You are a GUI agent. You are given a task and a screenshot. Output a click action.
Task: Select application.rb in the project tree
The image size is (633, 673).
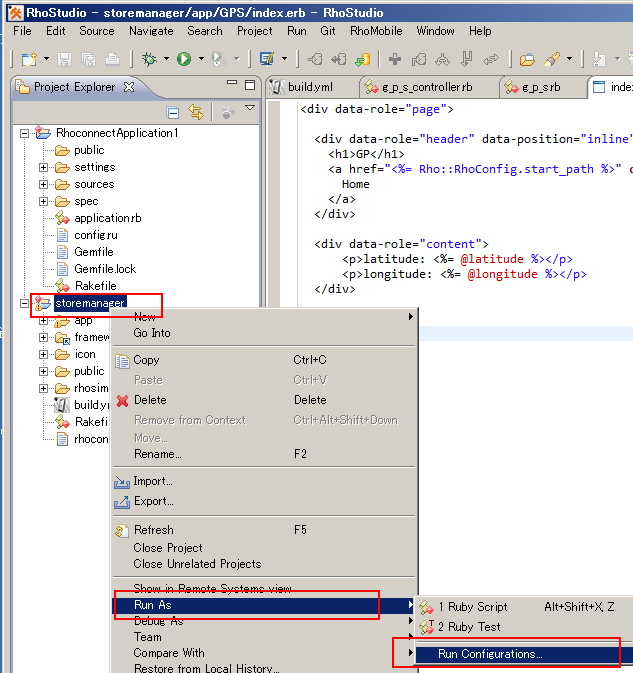coord(107,218)
